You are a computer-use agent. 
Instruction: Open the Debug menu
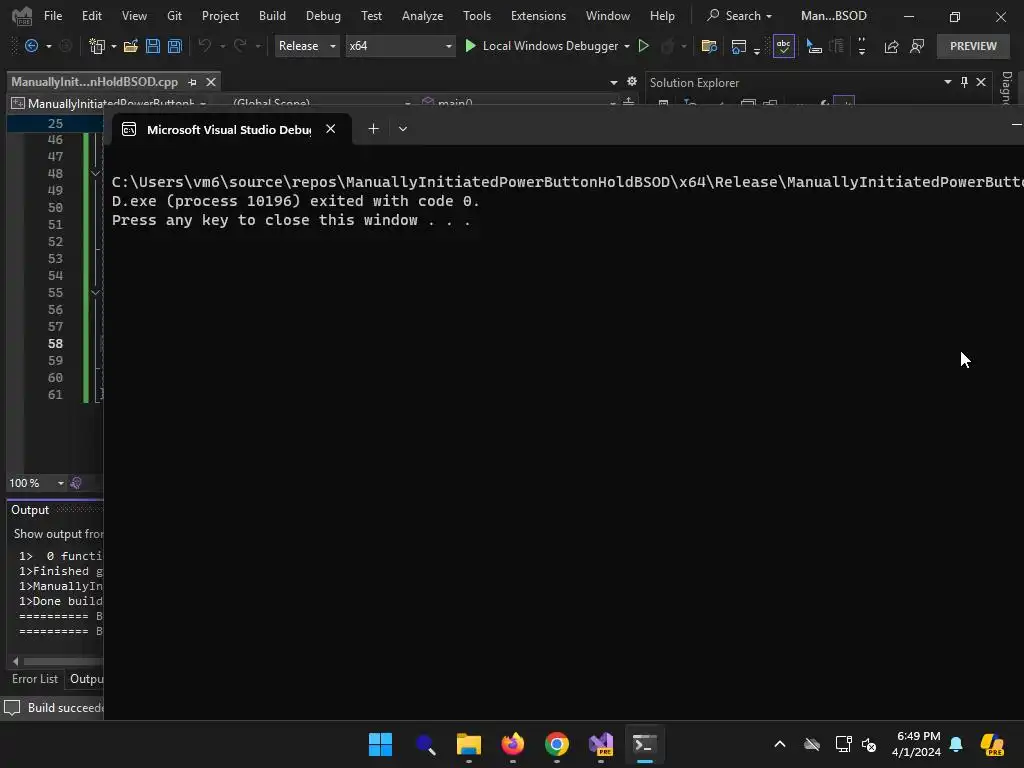tap(323, 16)
